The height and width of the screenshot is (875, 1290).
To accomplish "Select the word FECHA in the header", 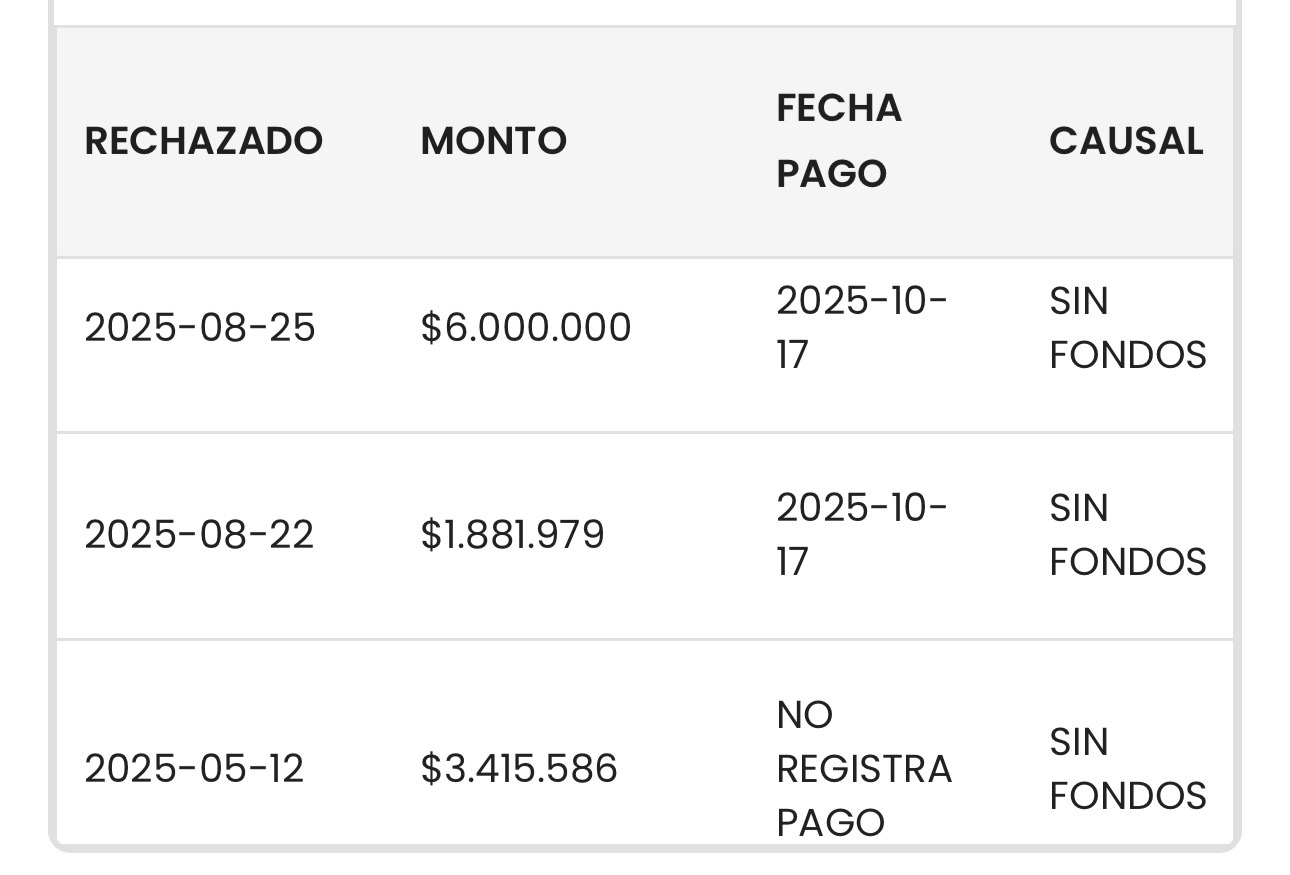I will point(839,108).
